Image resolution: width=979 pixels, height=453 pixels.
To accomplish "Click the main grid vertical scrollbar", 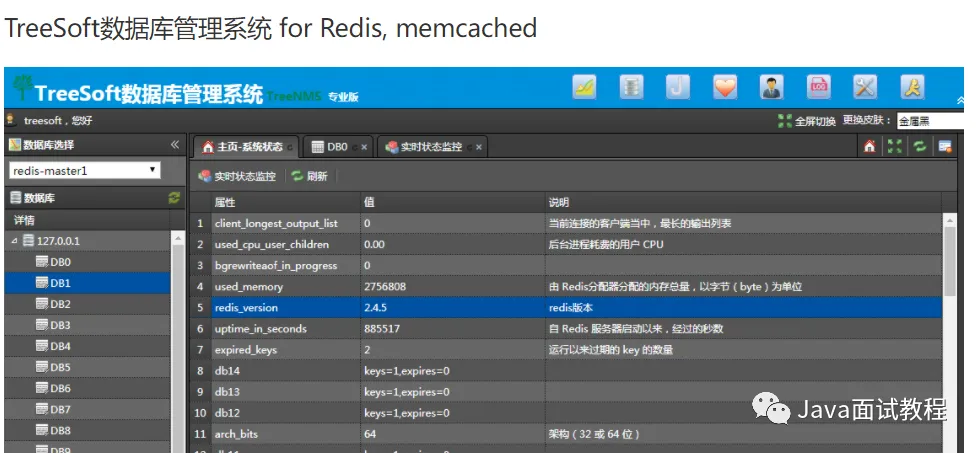I will pyautogui.click(x=950, y=262).
